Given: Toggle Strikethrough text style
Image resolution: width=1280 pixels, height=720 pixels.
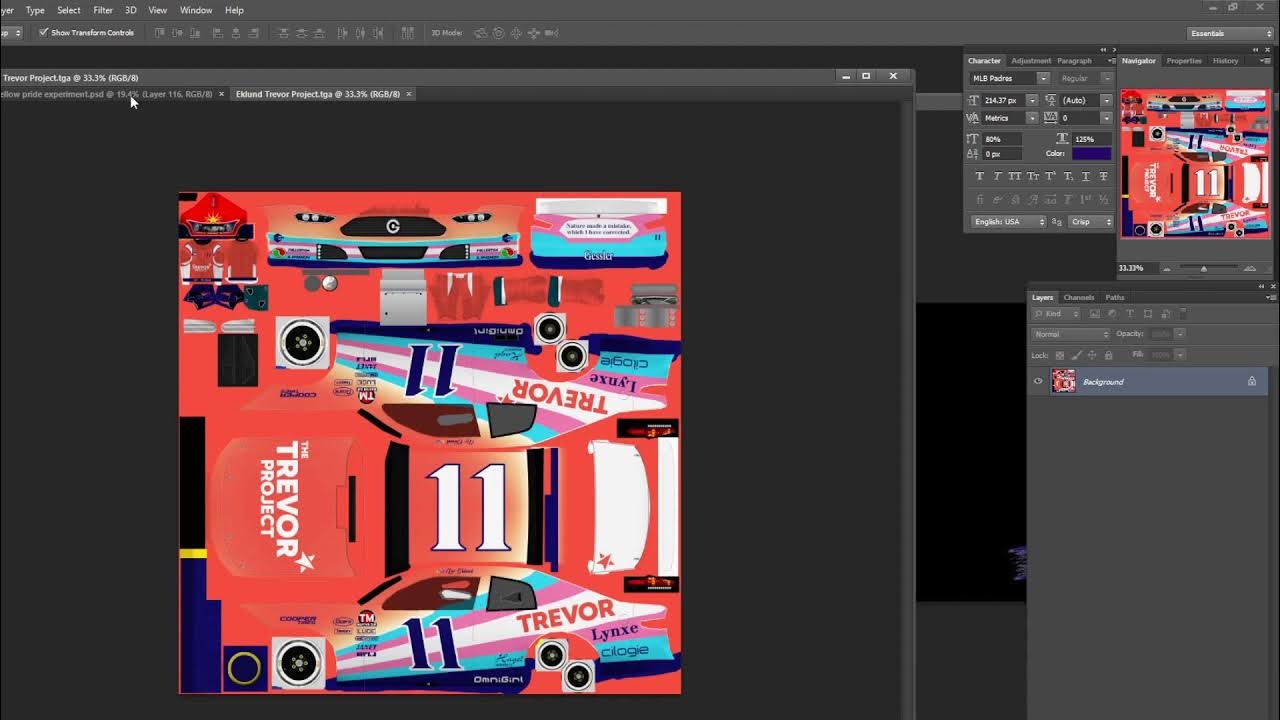Looking at the screenshot, I should tap(1103, 176).
